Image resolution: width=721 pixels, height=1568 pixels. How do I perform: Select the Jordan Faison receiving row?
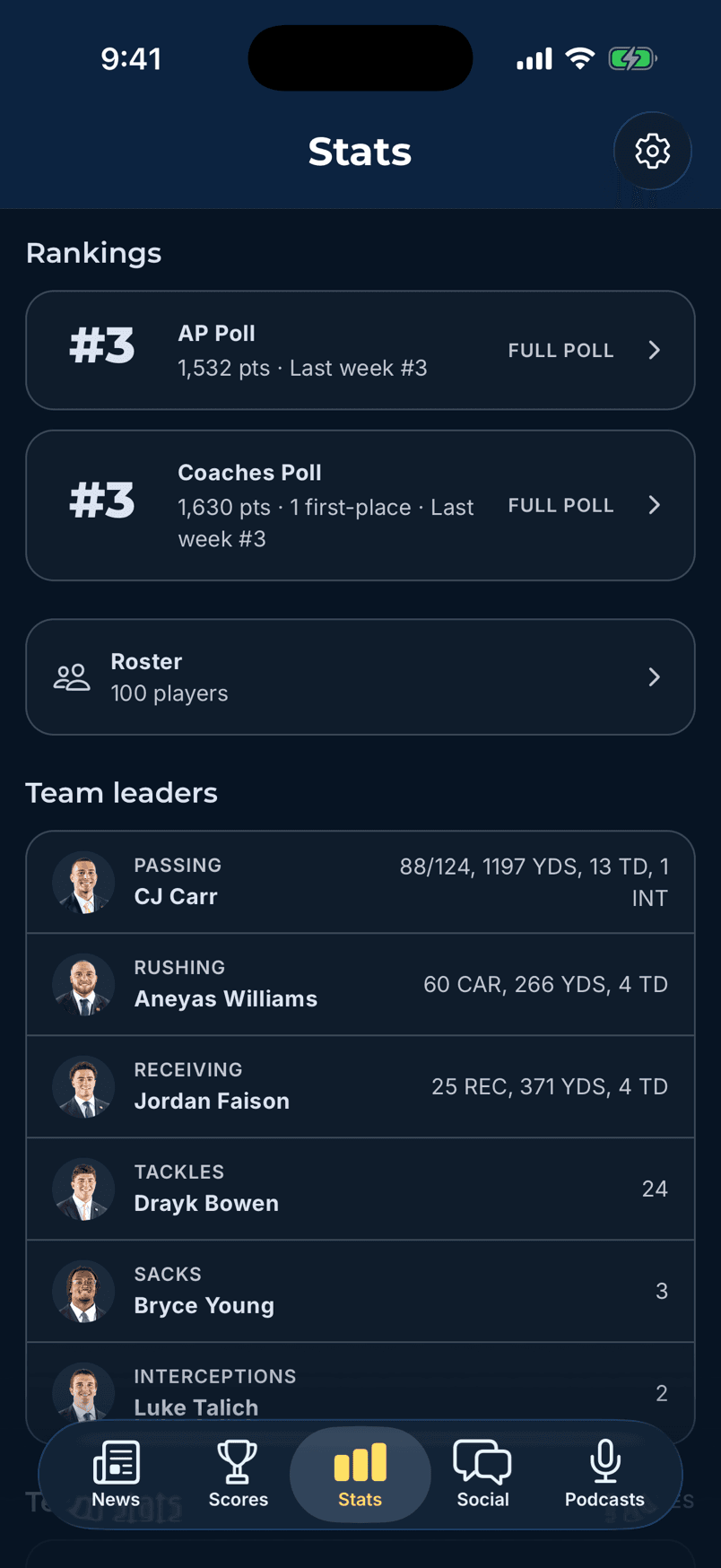[x=360, y=1087]
